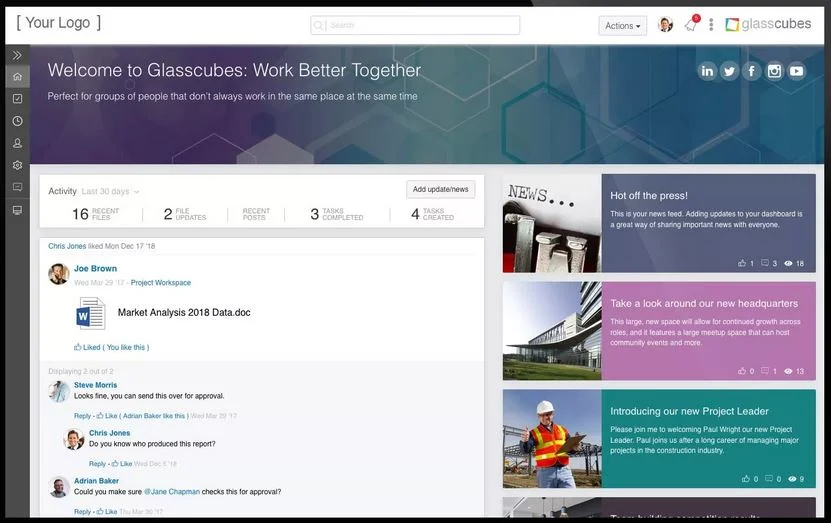The height and width of the screenshot is (523, 831).
Task: Open the Project Workspace link
Action: click(x=161, y=282)
